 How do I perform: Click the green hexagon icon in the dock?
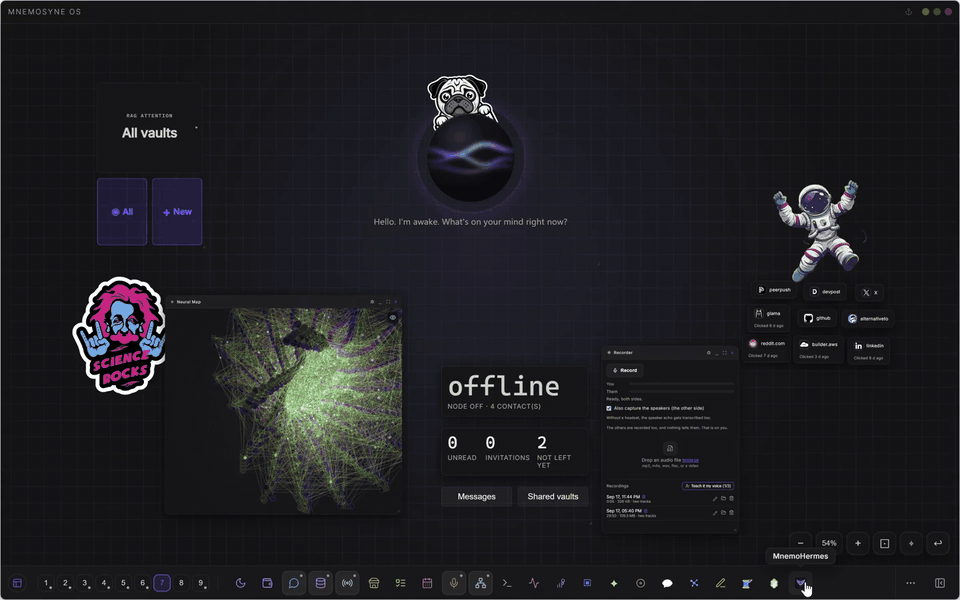click(774, 583)
